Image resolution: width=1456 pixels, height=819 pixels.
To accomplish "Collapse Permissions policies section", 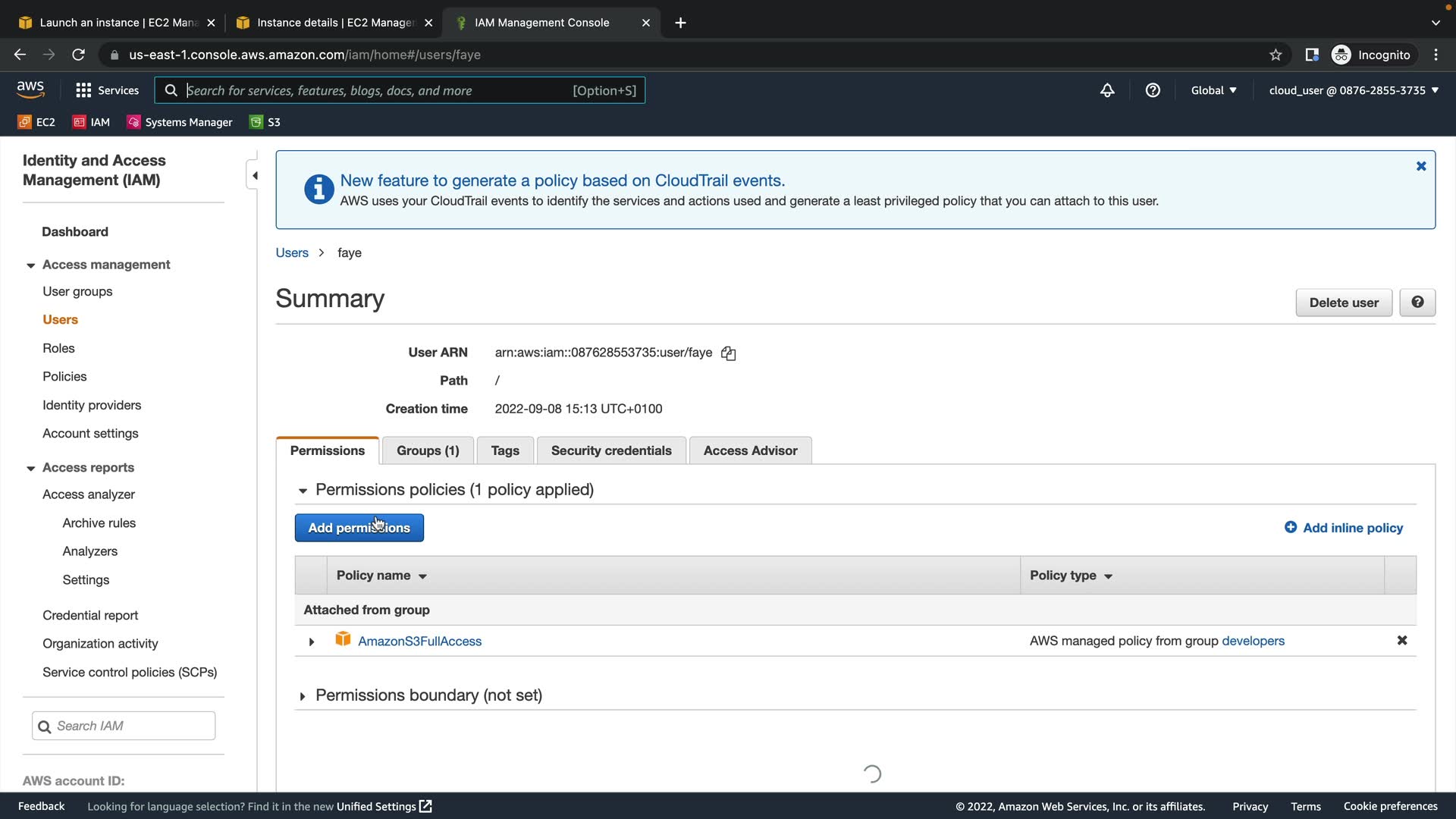I will pos(303,491).
